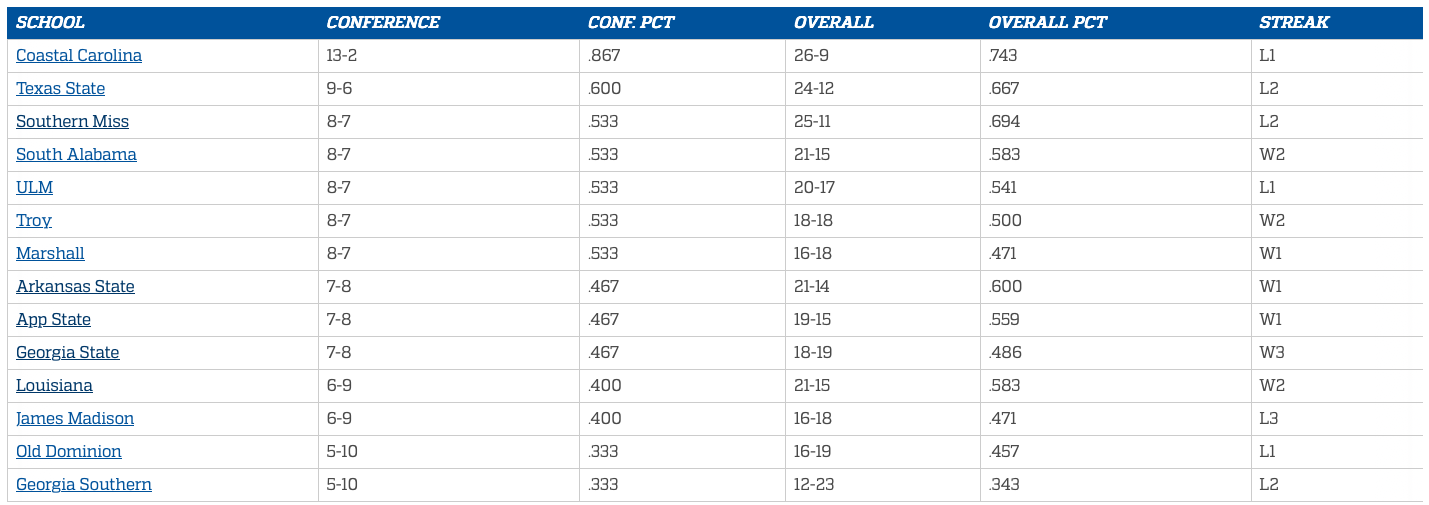This screenshot has height=505, width=1429.
Task: Open the App State link
Action: [x=53, y=320]
